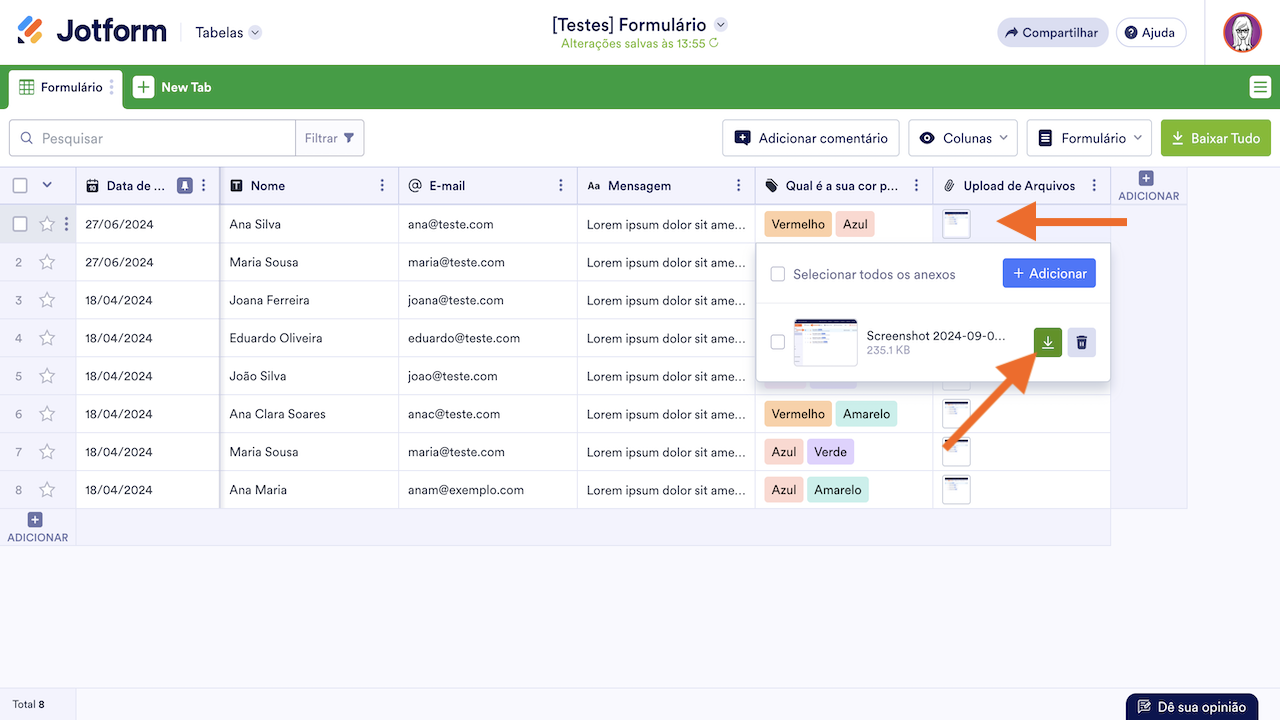Image resolution: width=1280 pixels, height=720 pixels.
Task: Open the Formulário view dropdown
Action: pyautogui.click(x=1089, y=138)
